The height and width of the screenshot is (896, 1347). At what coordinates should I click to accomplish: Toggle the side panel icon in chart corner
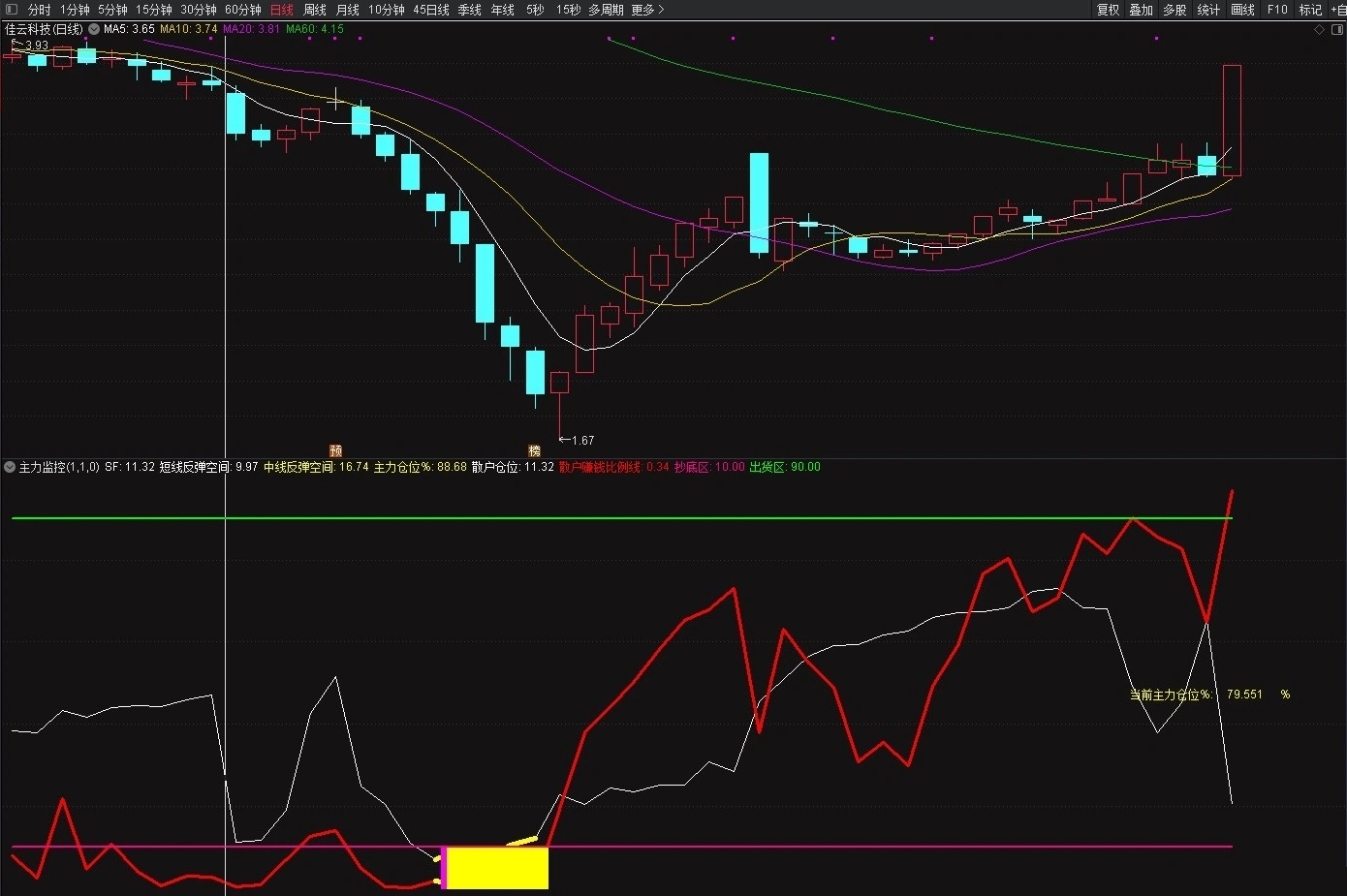point(1339,29)
